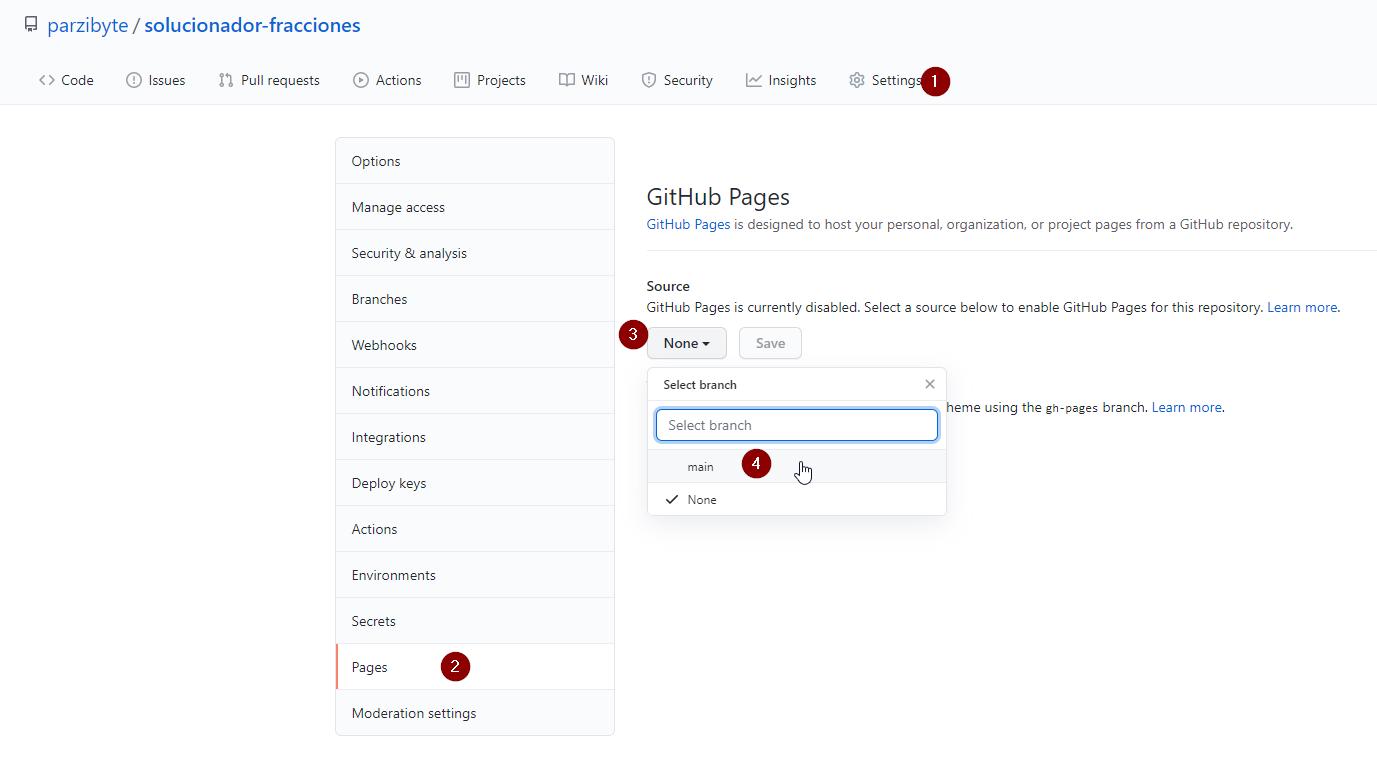Image resolution: width=1377 pixels, height=757 pixels.
Task: Open Deploy keys settings
Action: (475, 483)
